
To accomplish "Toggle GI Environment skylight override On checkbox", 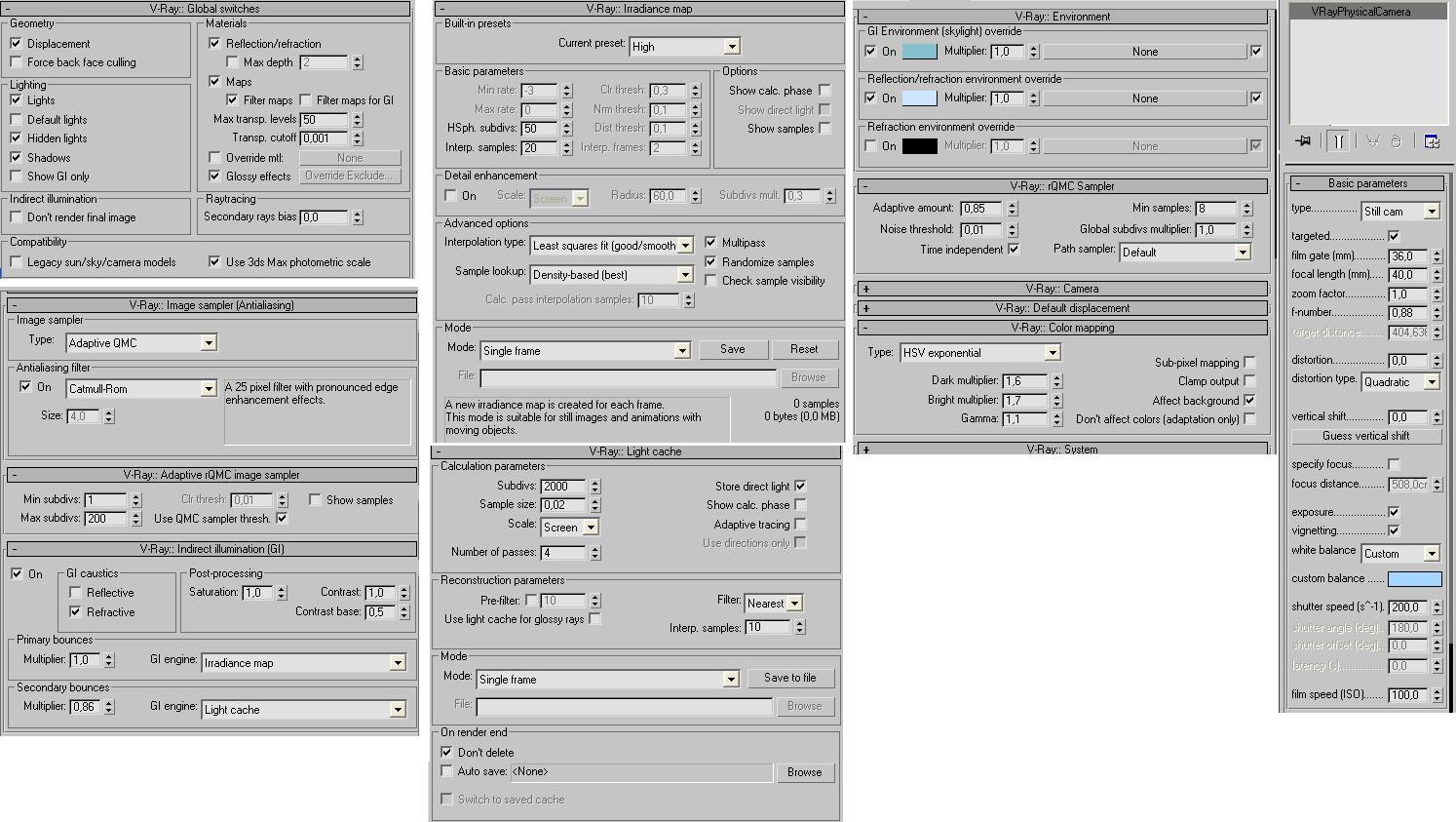I will tap(870, 52).
